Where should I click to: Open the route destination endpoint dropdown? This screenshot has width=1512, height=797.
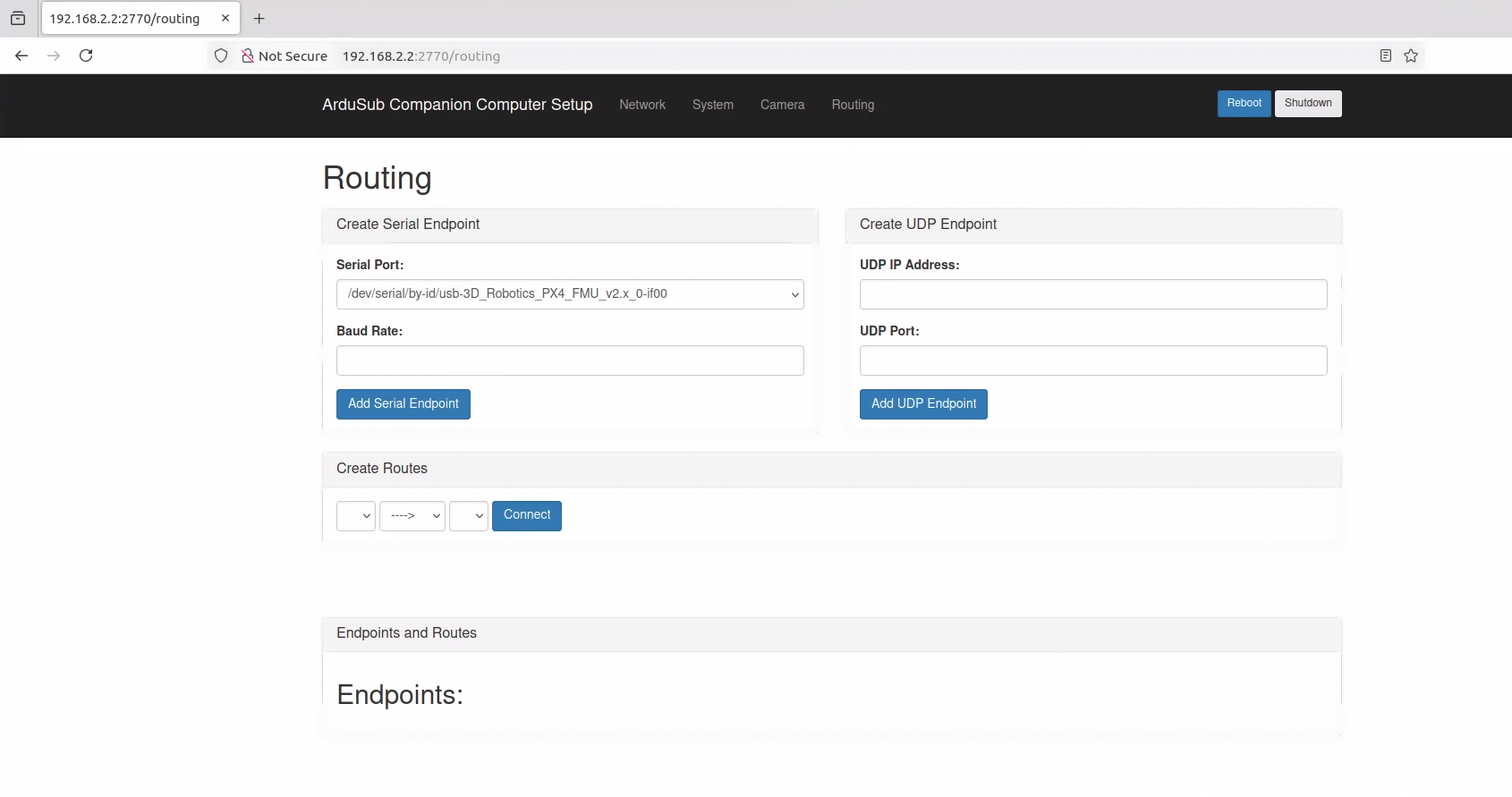click(x=469, y=516)
